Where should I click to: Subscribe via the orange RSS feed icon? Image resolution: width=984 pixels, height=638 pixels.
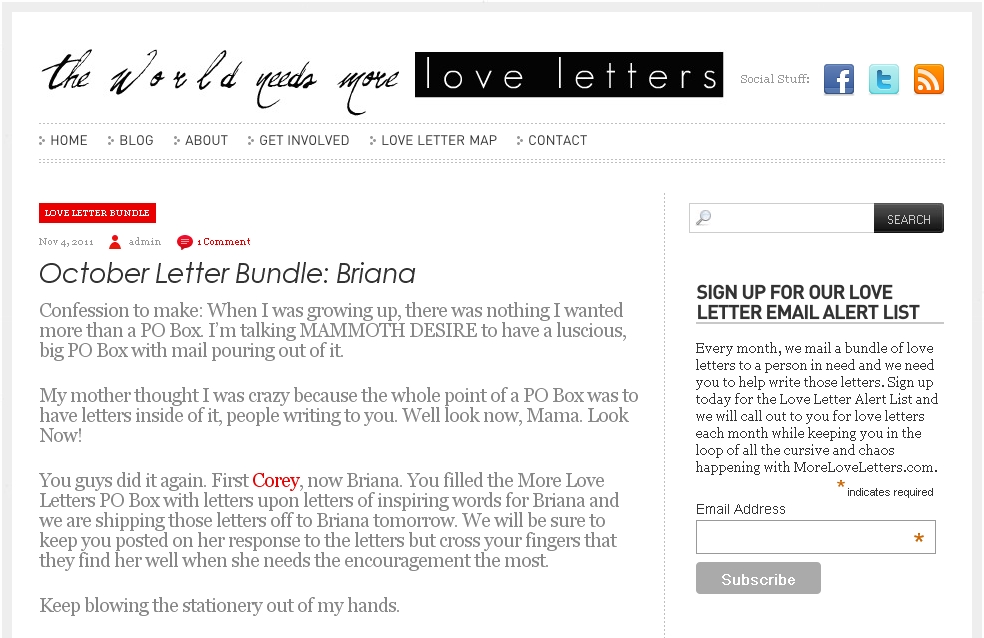click(928, 79)
